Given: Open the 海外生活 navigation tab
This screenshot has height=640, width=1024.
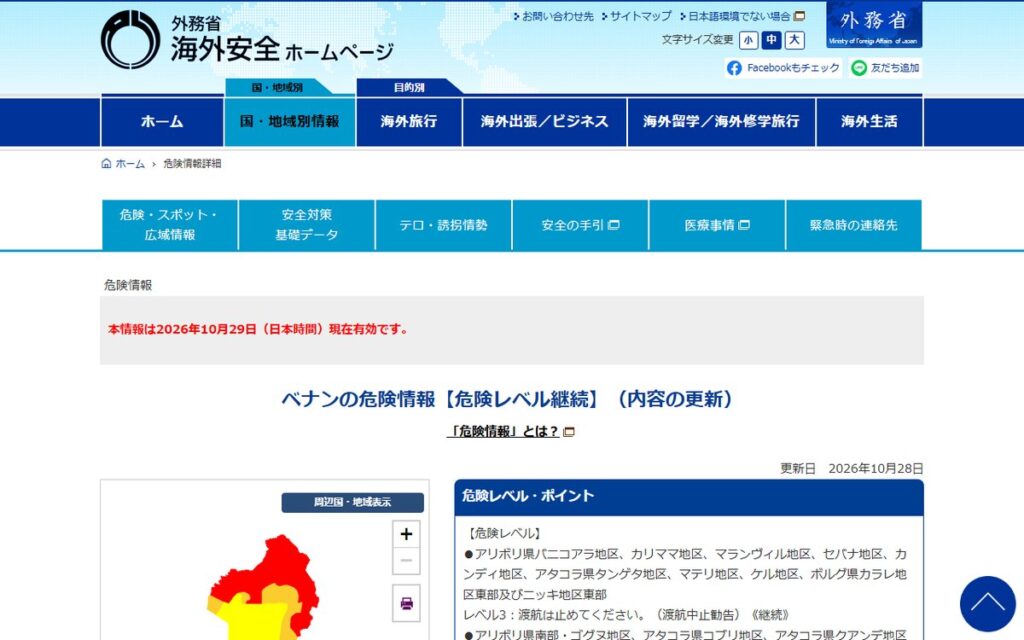Looking at the screenshot, I should 869,121.
